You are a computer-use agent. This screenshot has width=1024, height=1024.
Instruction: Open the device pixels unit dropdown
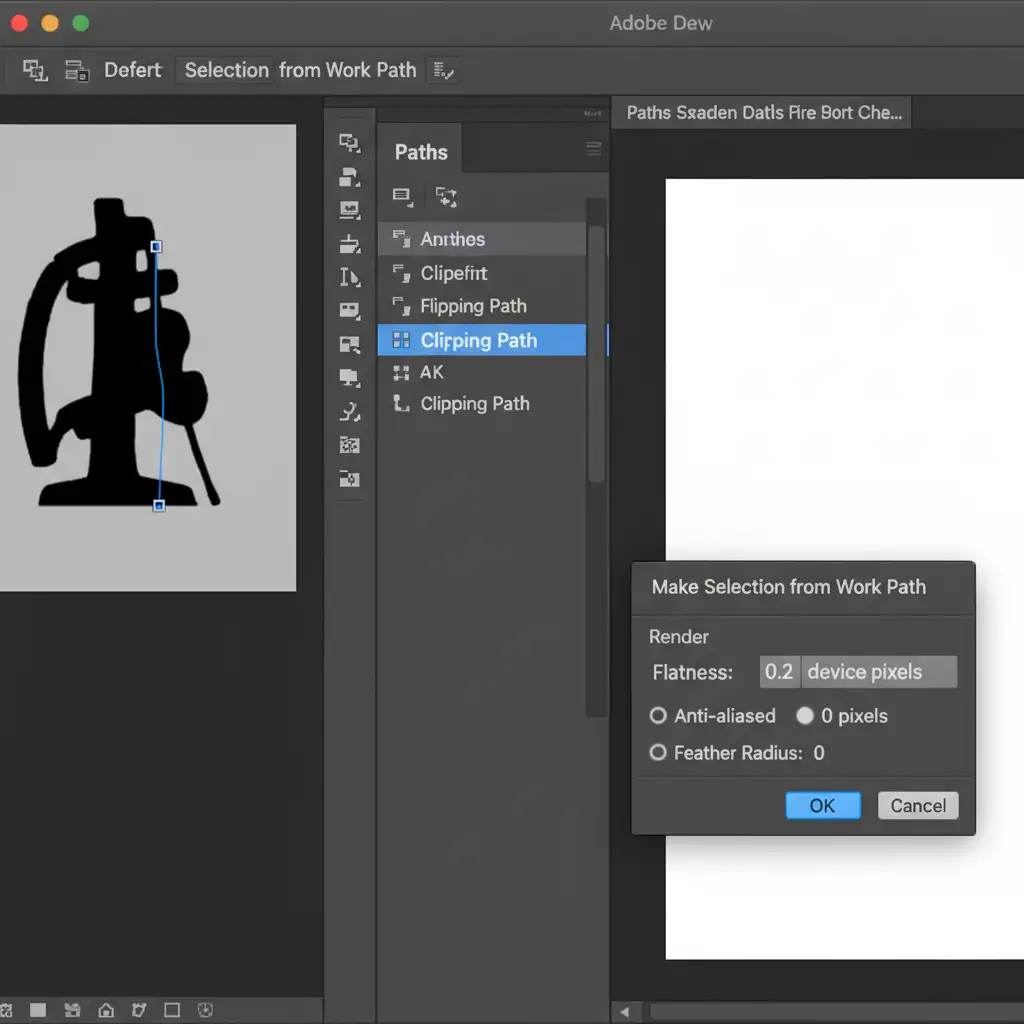(x=878, y=672)
